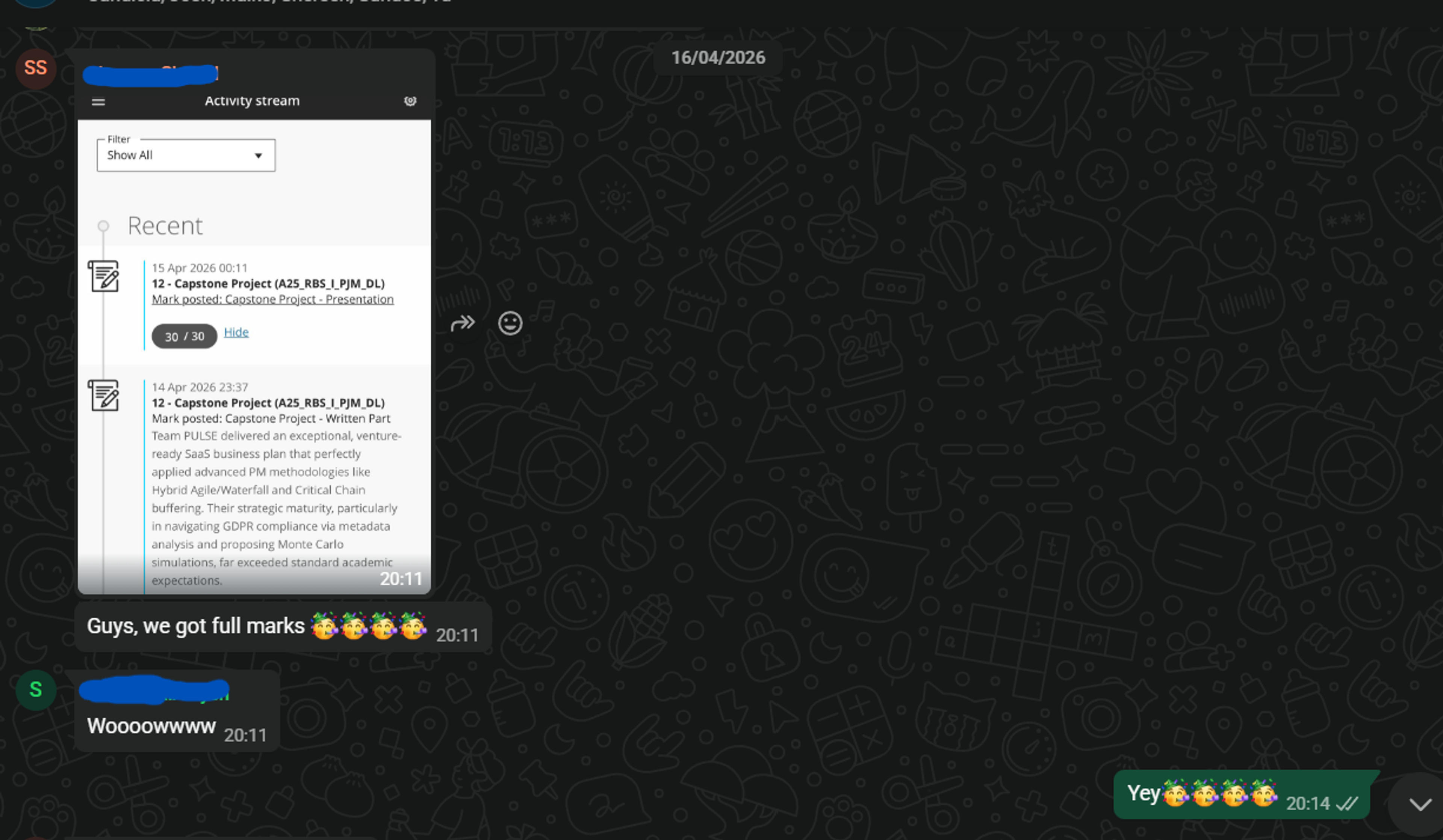
Task: Click the document icon for the 14 Apr entry
Action: [104, 395]
